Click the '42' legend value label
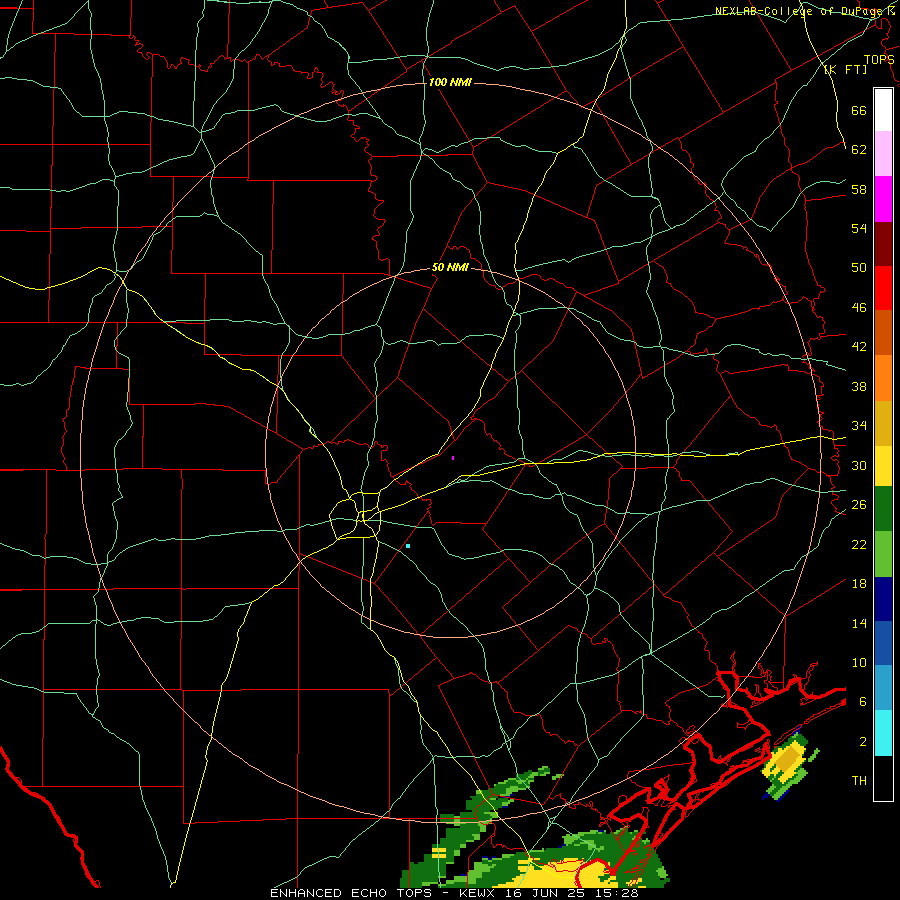Image resolution: width=900 pixels, height=900 pixels. point(859,347)
